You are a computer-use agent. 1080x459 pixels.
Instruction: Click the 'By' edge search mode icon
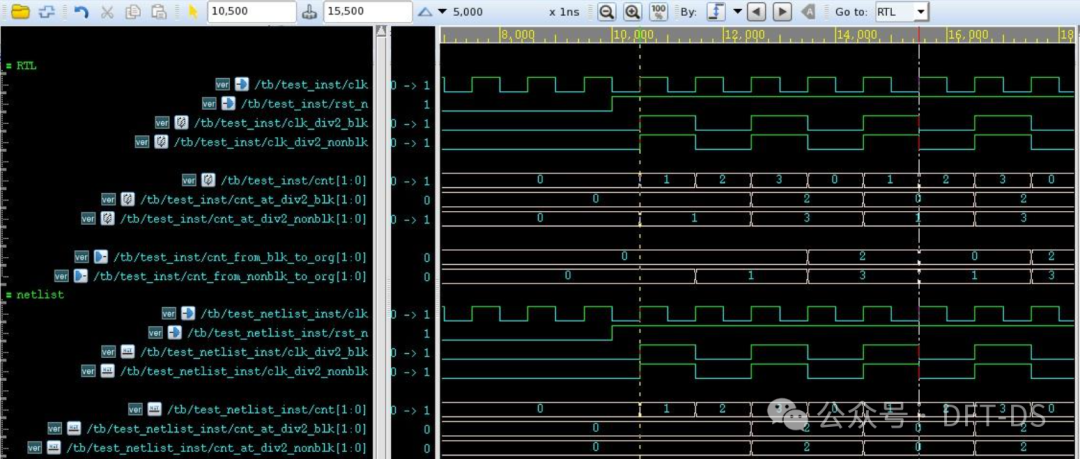[716, 12]
